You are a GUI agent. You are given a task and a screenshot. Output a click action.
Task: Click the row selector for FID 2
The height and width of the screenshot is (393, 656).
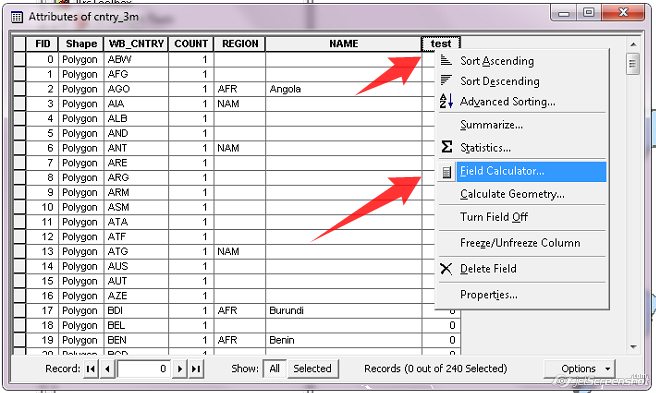click(19, 89)
